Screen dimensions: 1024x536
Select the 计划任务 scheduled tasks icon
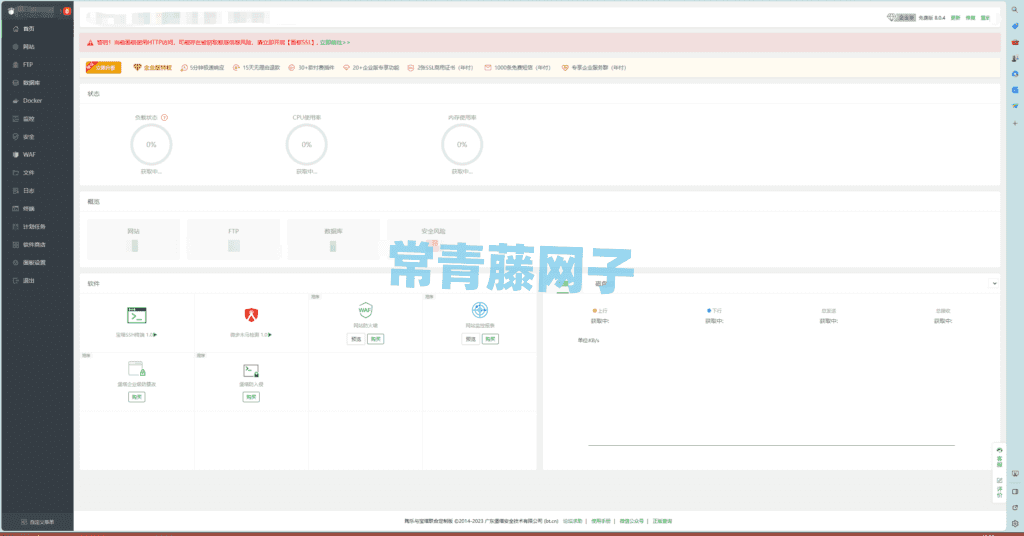coord(16,227)
